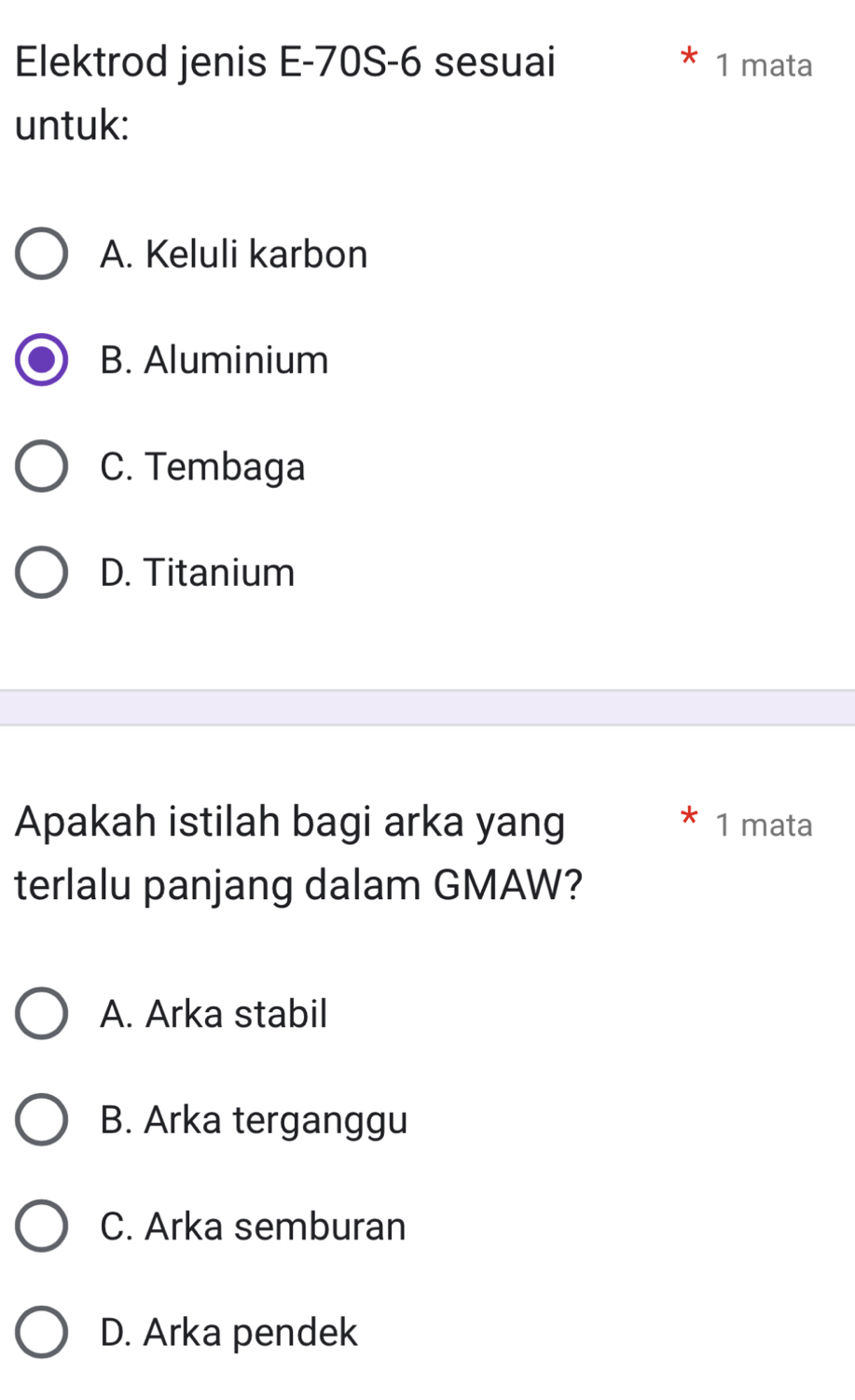Click the Keluli karbon answer label
Image resolution: width=855 pixels, height=1400 pixels.
pos(234,254)
